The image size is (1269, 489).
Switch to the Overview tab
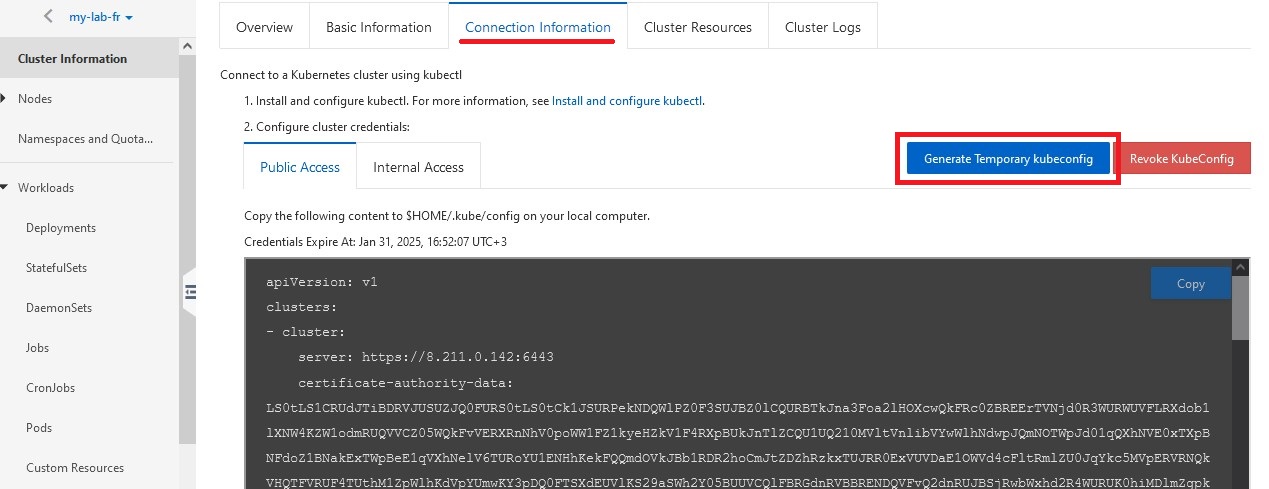click(264, 27)
